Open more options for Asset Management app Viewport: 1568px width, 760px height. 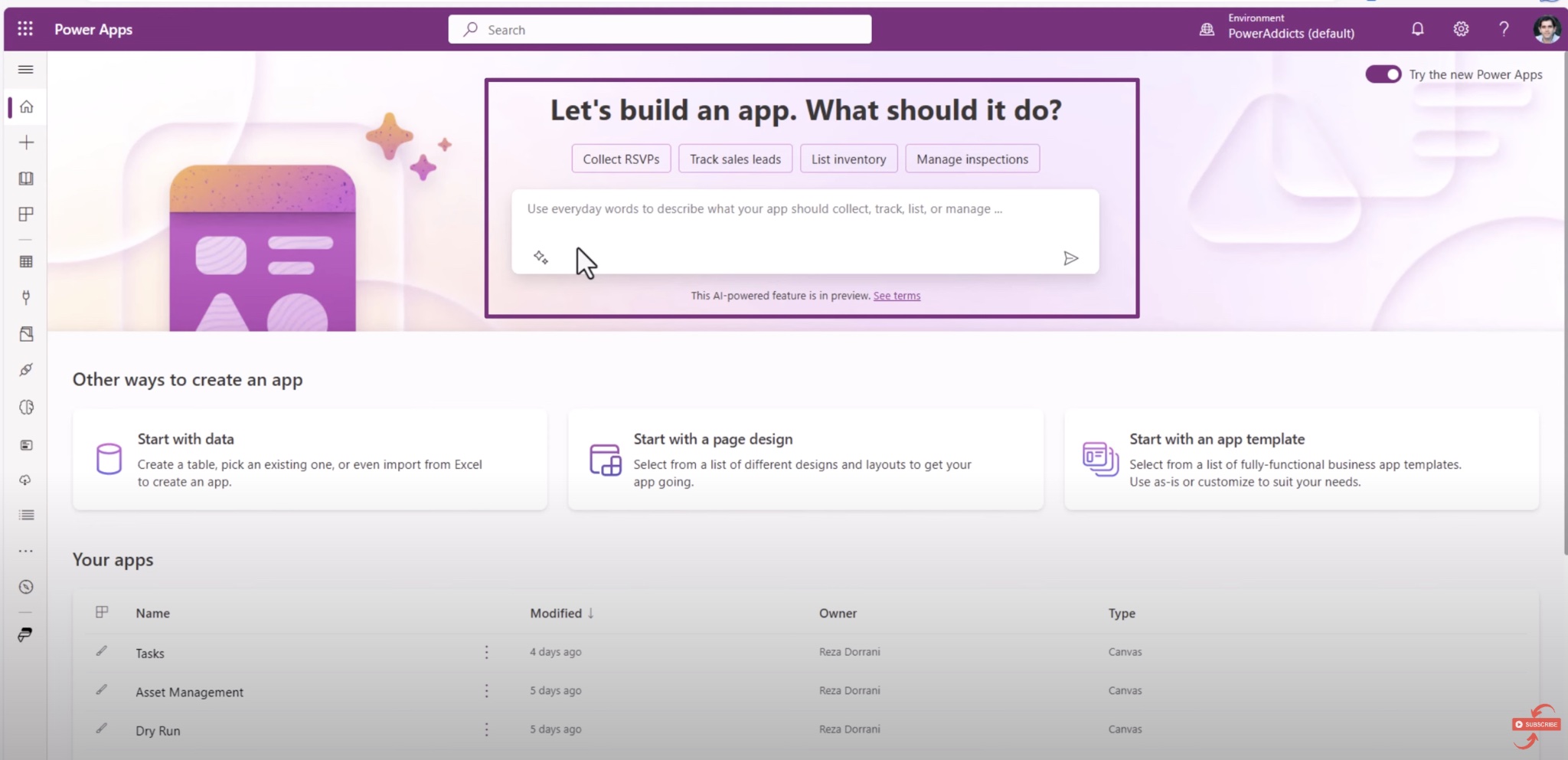[486, 691]
